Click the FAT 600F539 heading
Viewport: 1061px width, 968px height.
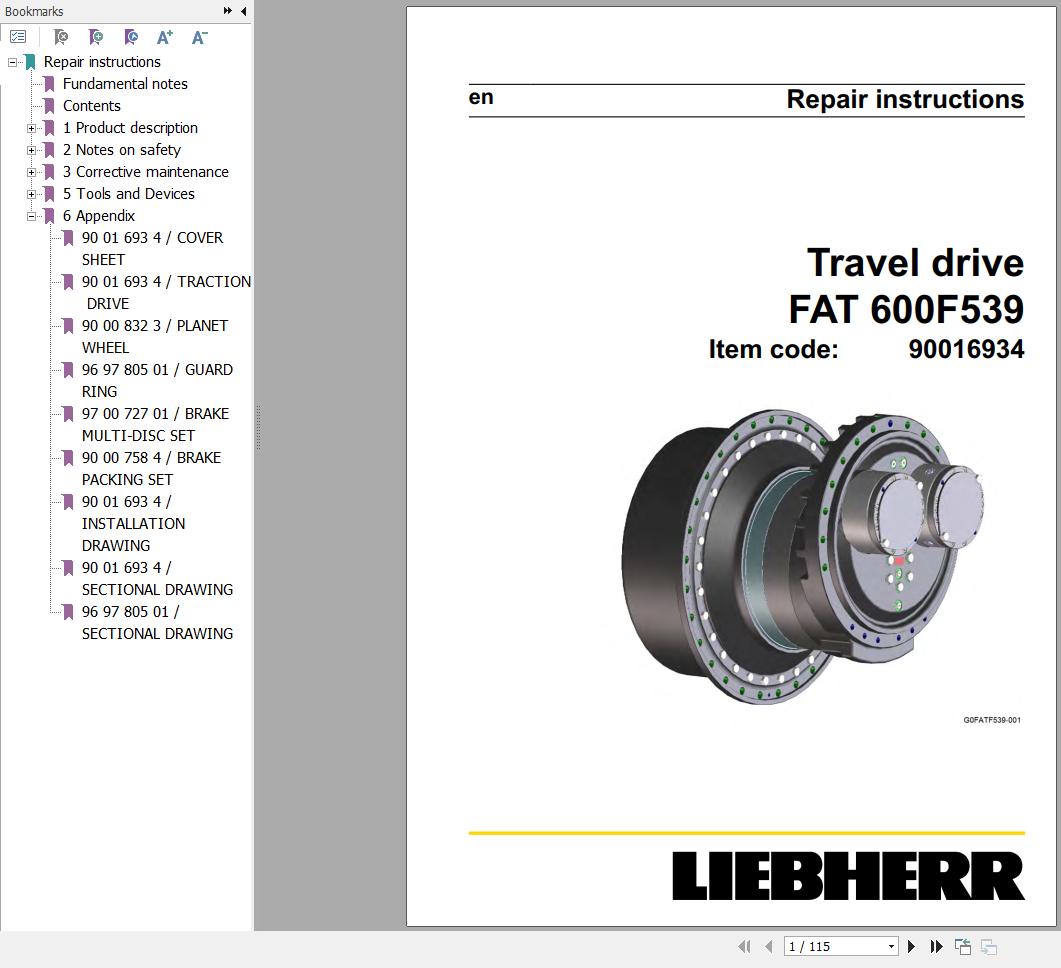(906, 309)
